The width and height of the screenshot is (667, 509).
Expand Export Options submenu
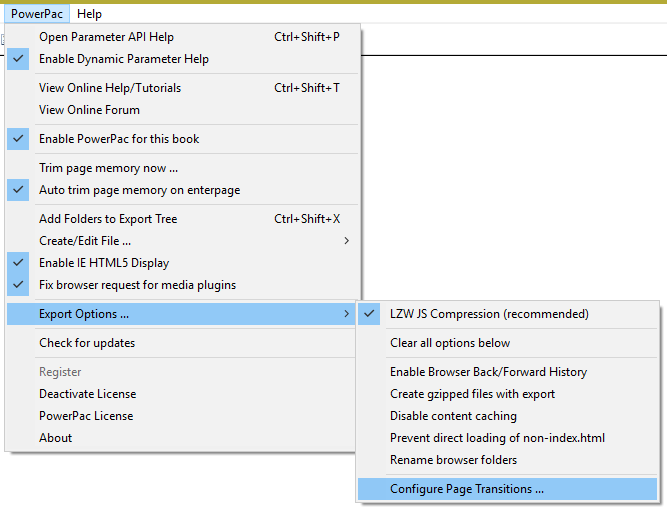click(x=181, y=314)
